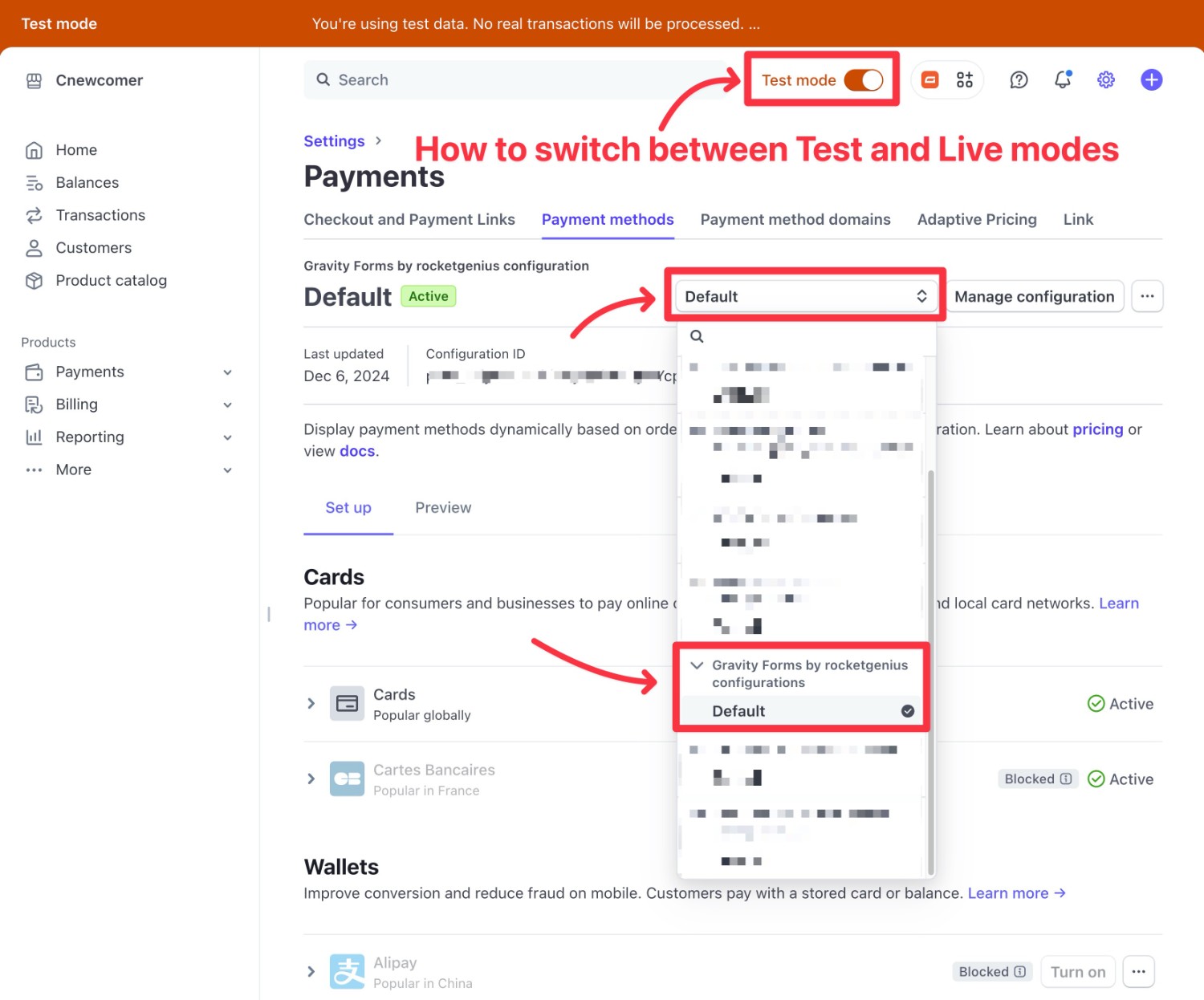Click the green Active badge beside Default
The height and width of the screenshot is (1000, 1204).
[x=429, y=296]
